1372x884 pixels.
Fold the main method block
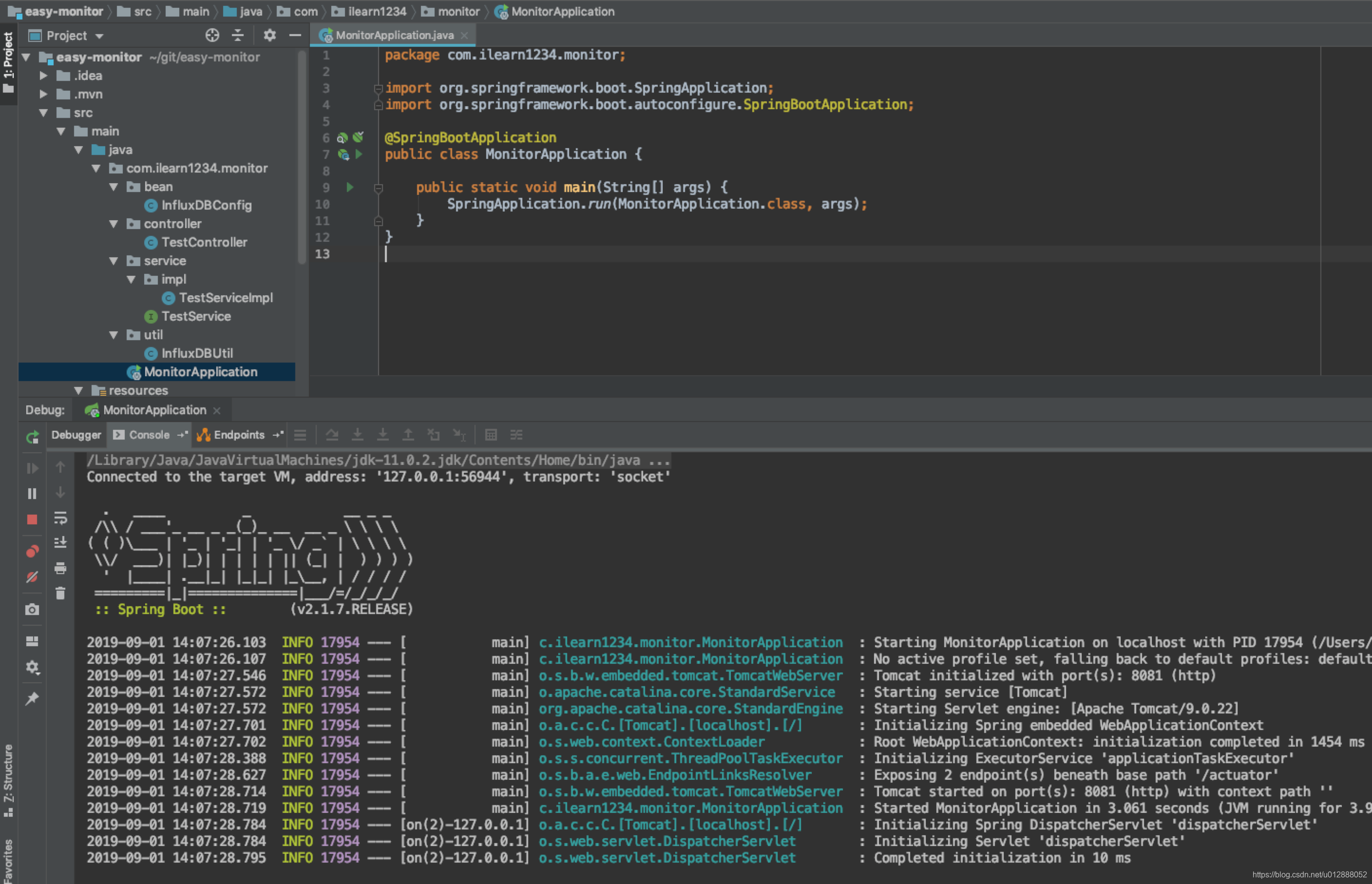pos(378,188)
